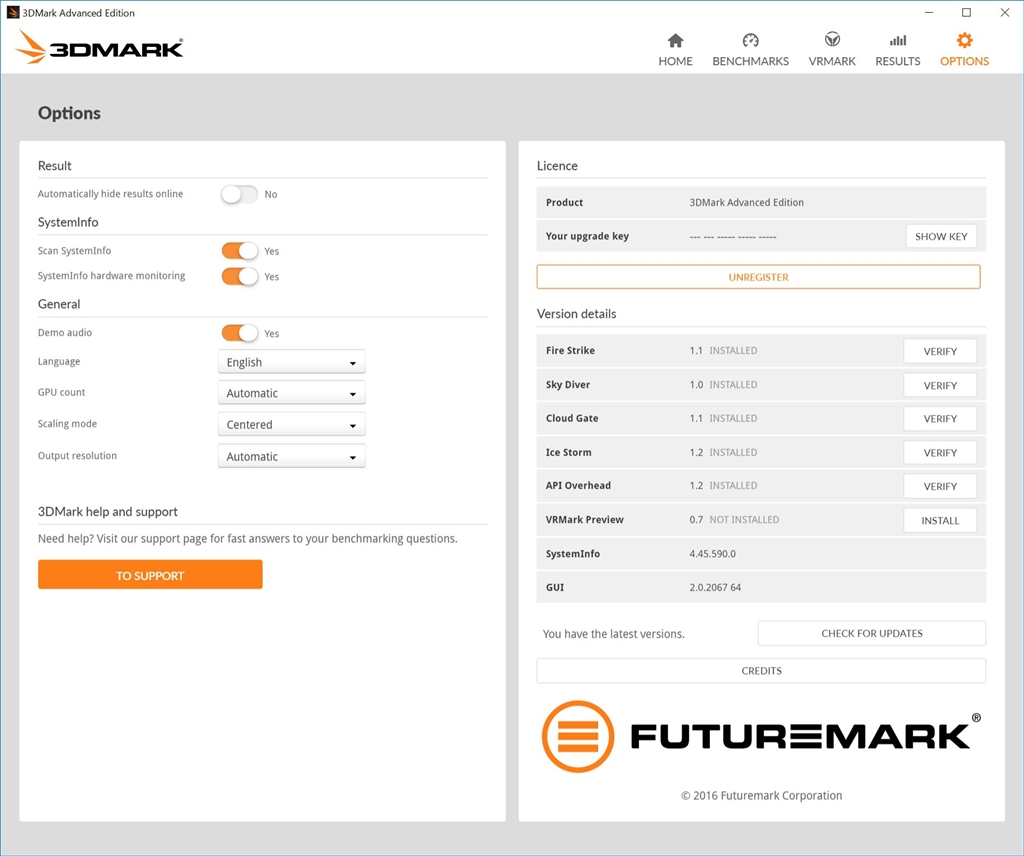Click the Home house icon
Image resolution: width=1024 pixels, height=856 pixels.
(x=675, y=41)
